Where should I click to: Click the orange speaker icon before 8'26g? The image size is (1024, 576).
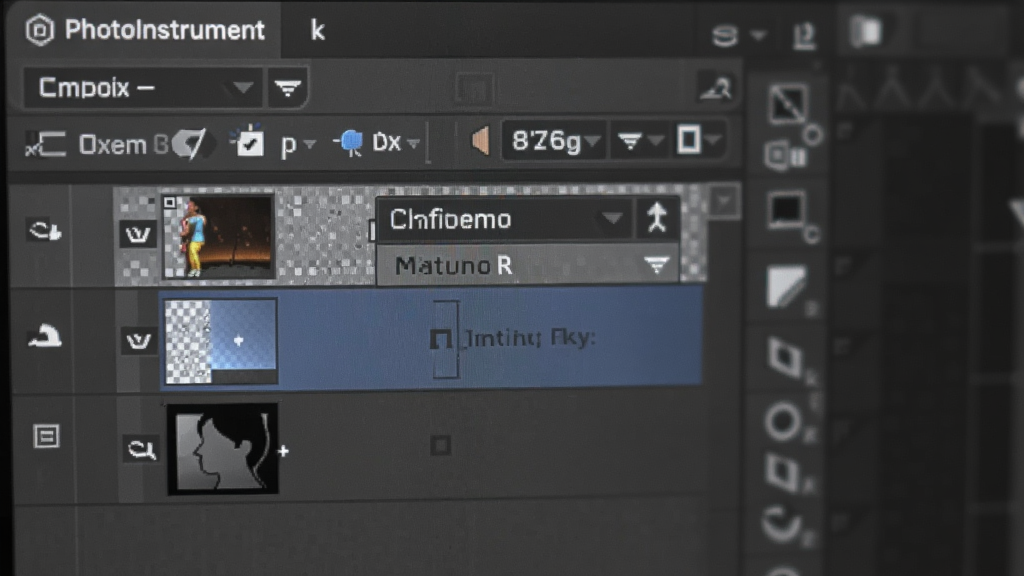tap(481, 140)
